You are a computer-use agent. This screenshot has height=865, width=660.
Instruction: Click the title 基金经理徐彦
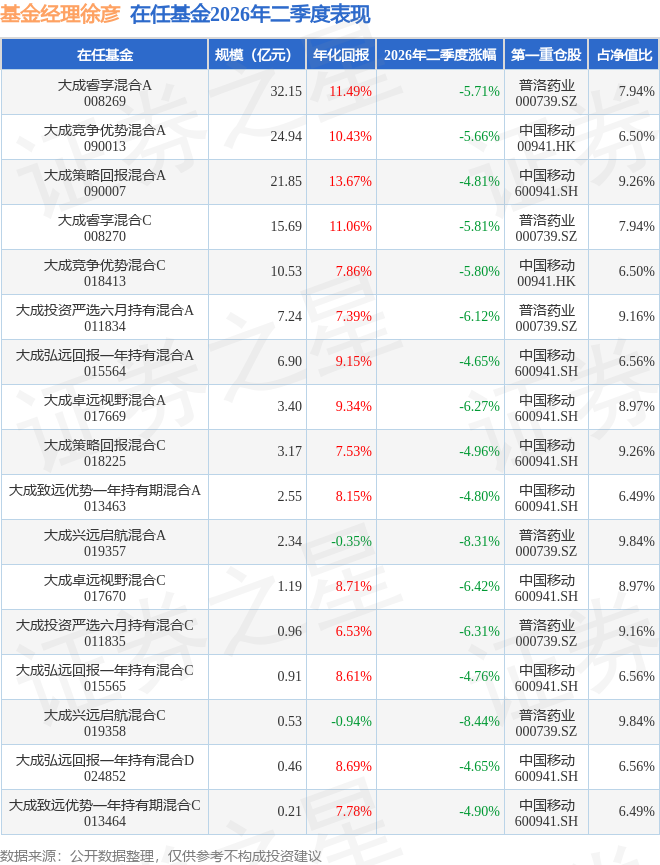(x=60, y=14)
